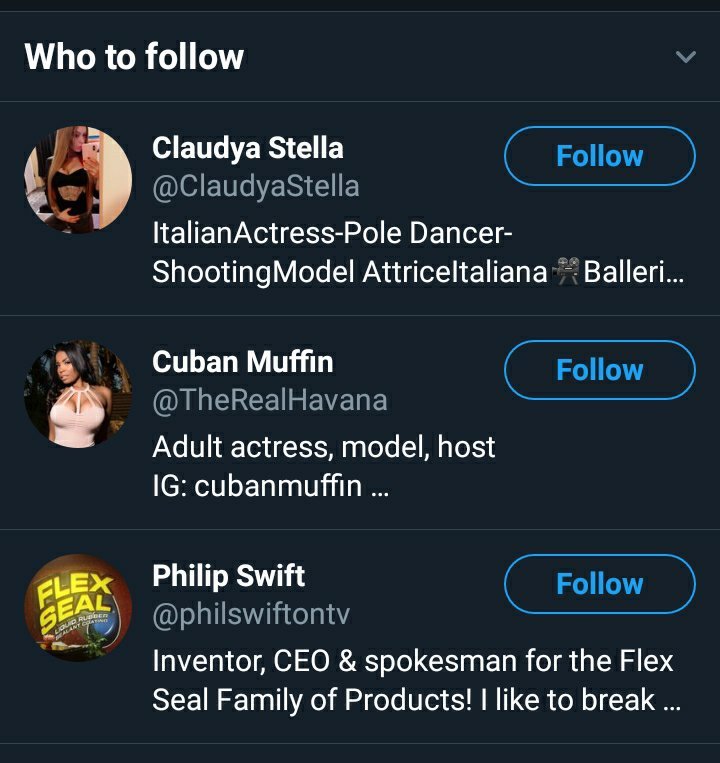Tap Philip Swift's Flex Seal bio text
Image resolution: width=720 pixels, height=763 pixels.
(413, 680)
